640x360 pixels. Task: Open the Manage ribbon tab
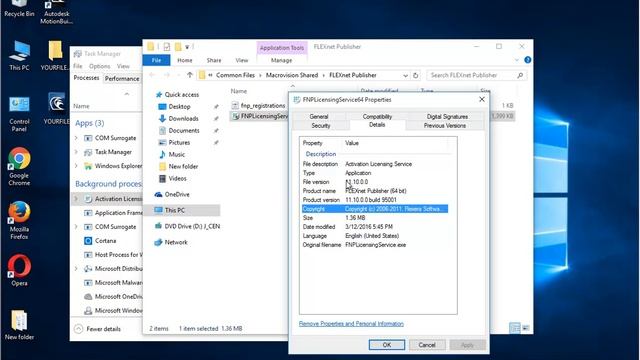pos(281,60)
